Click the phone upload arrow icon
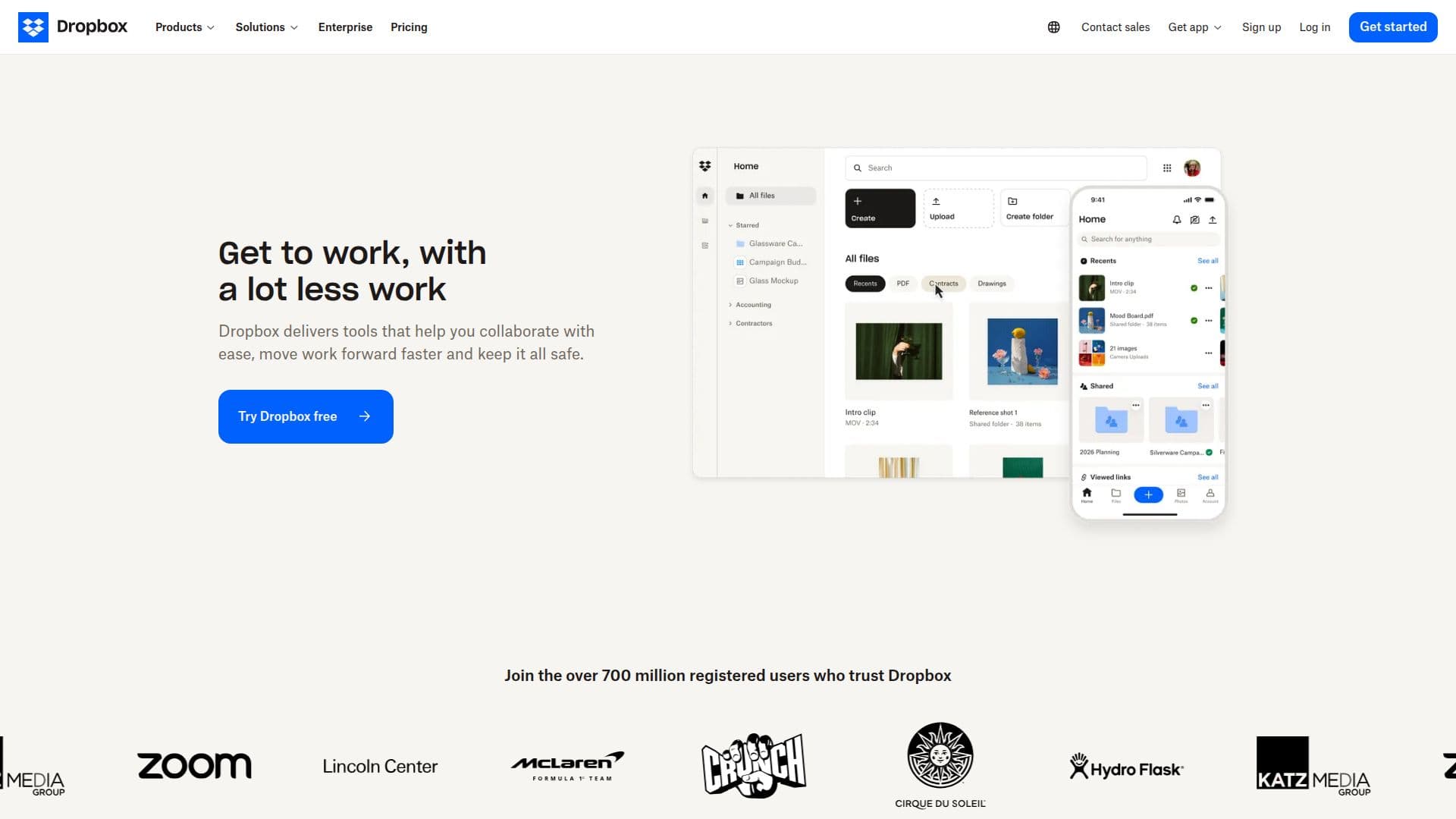This screenshot has width=1456, height=819. pyautogui.click(x=1213, y=220)
